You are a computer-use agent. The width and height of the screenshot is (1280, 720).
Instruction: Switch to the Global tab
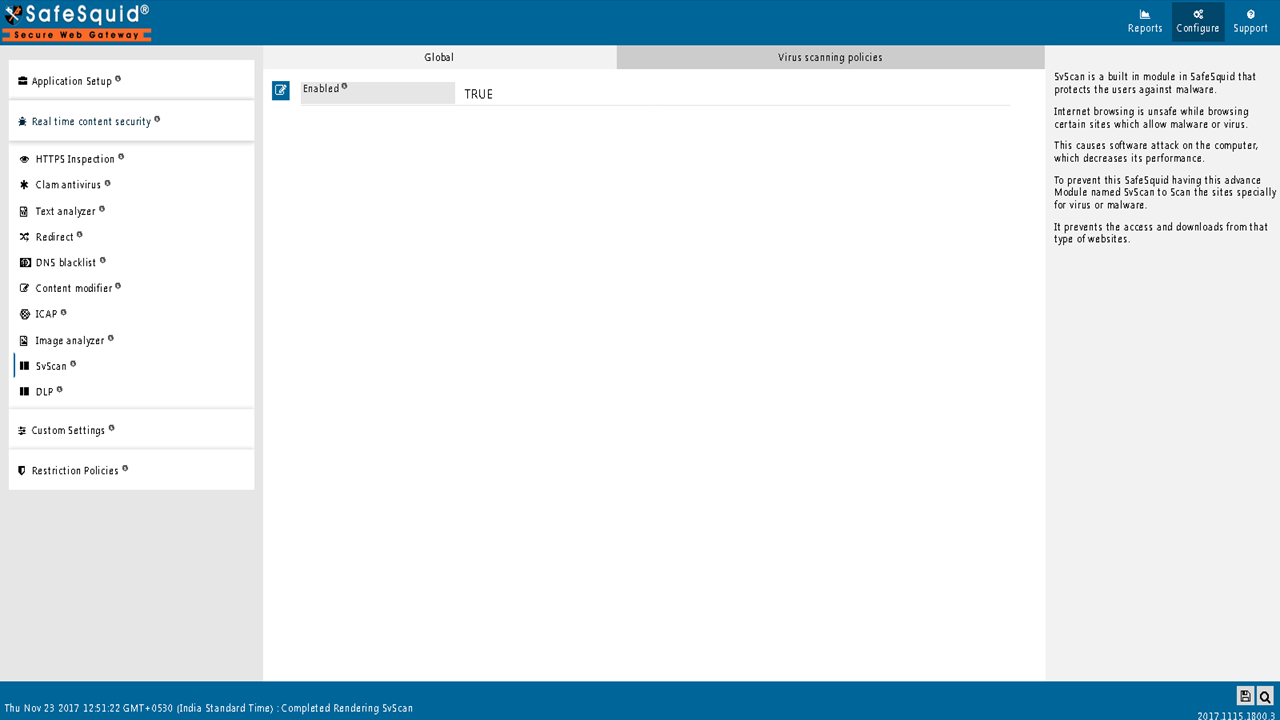[439, 57]
